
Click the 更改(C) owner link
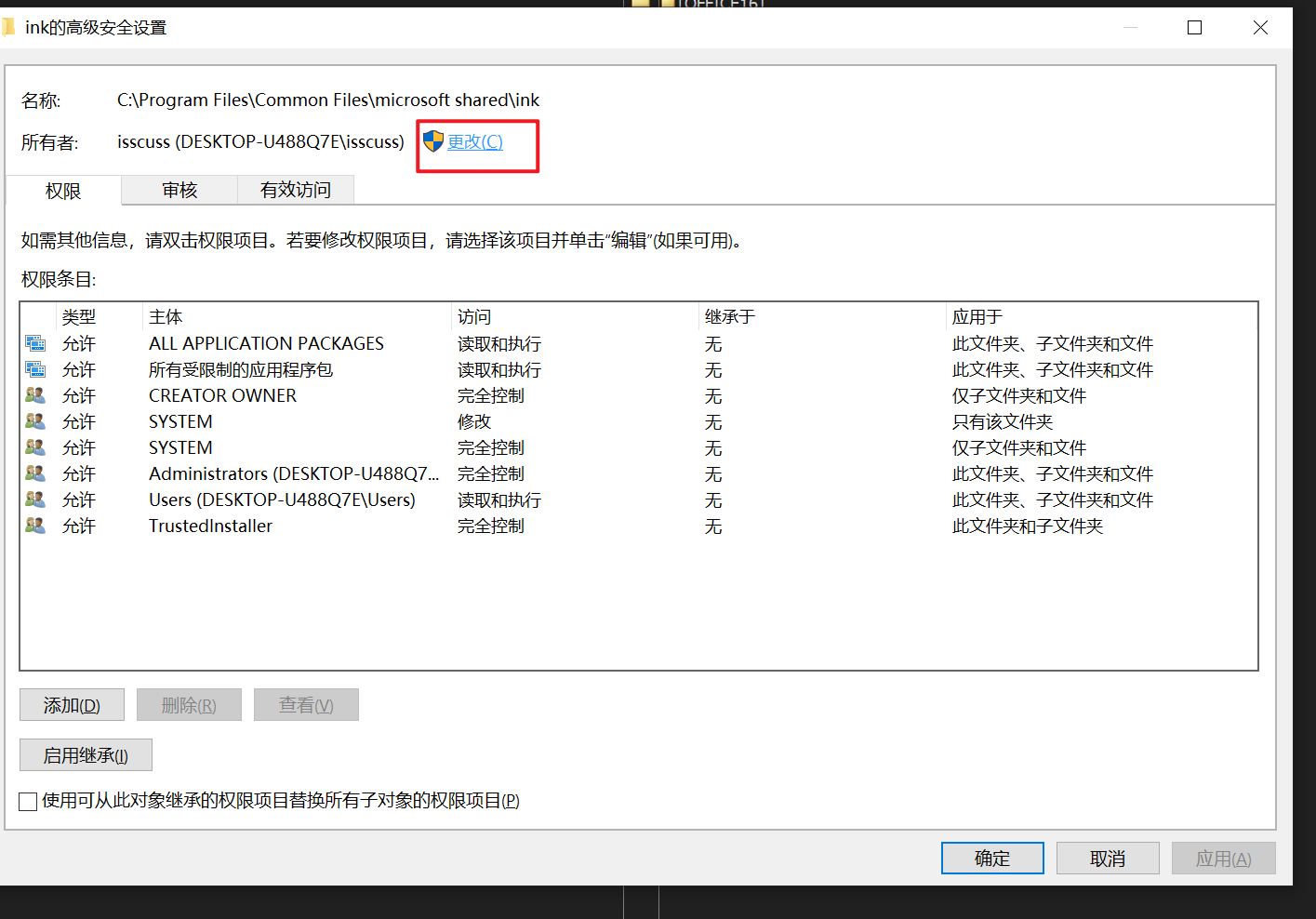point(475,142)
